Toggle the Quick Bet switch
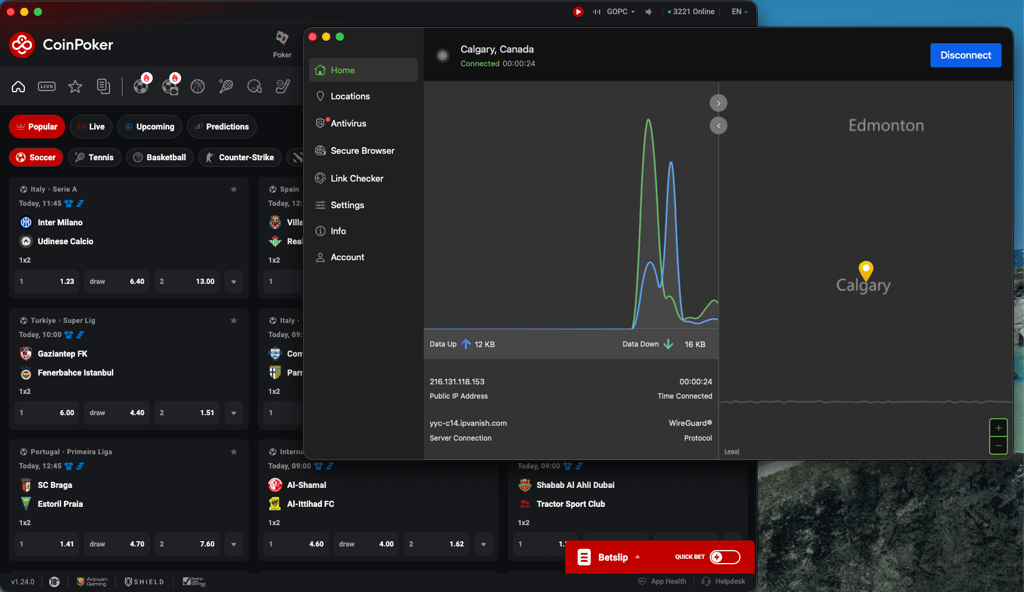The image size is (1024, 592). 725,557
